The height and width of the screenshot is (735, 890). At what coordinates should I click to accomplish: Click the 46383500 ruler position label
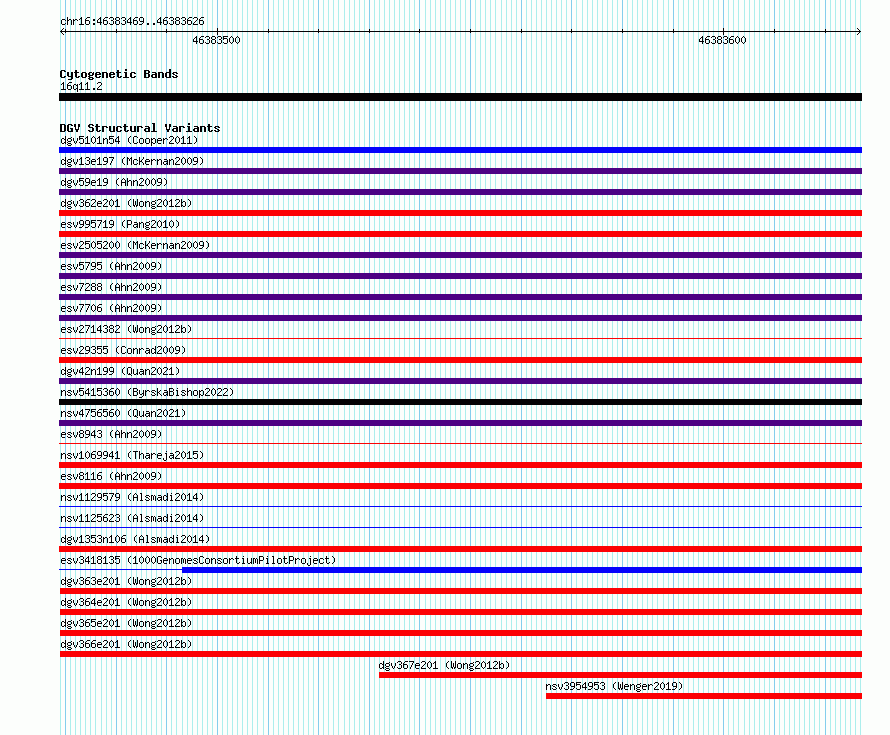[x=216, y=40]
